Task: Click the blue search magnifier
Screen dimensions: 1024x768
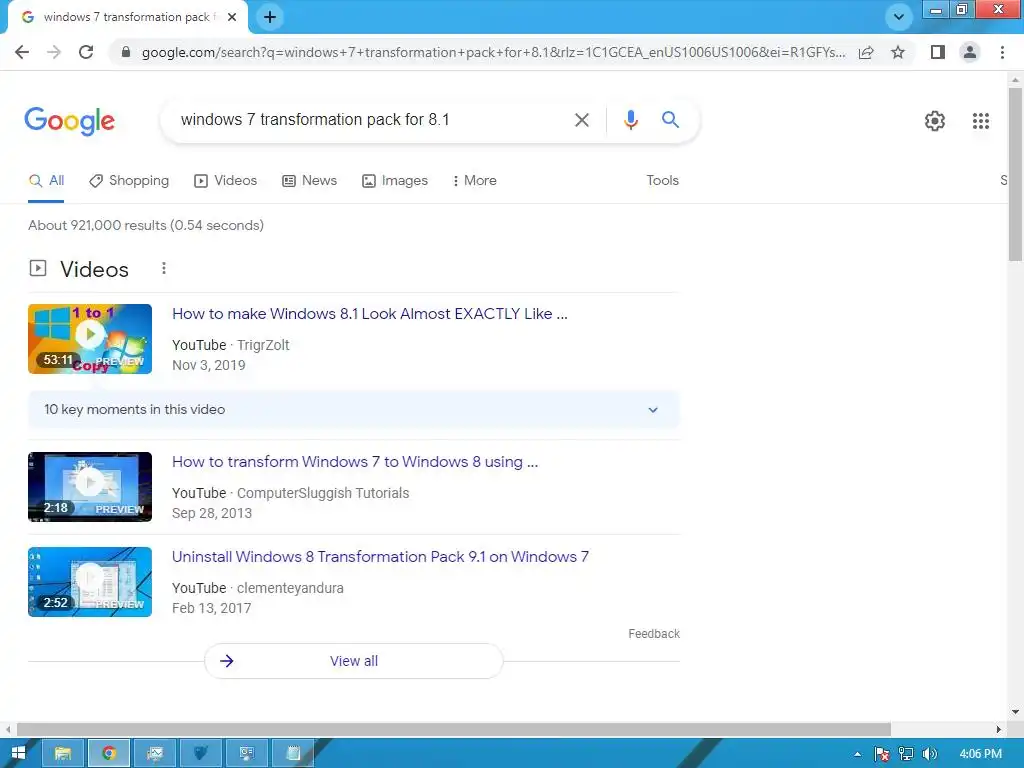Action: pos(670,120)
